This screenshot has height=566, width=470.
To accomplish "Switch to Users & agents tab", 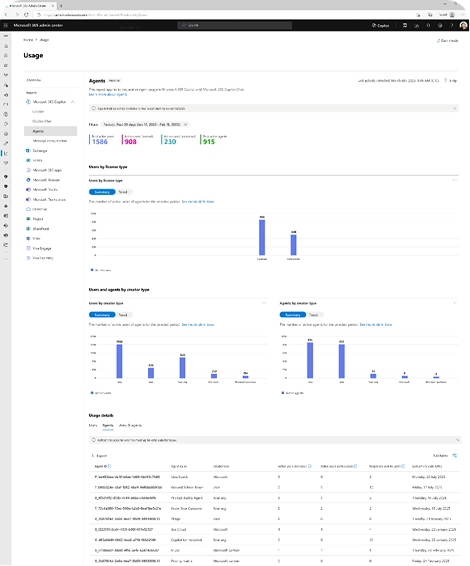I will pos(130,425).
